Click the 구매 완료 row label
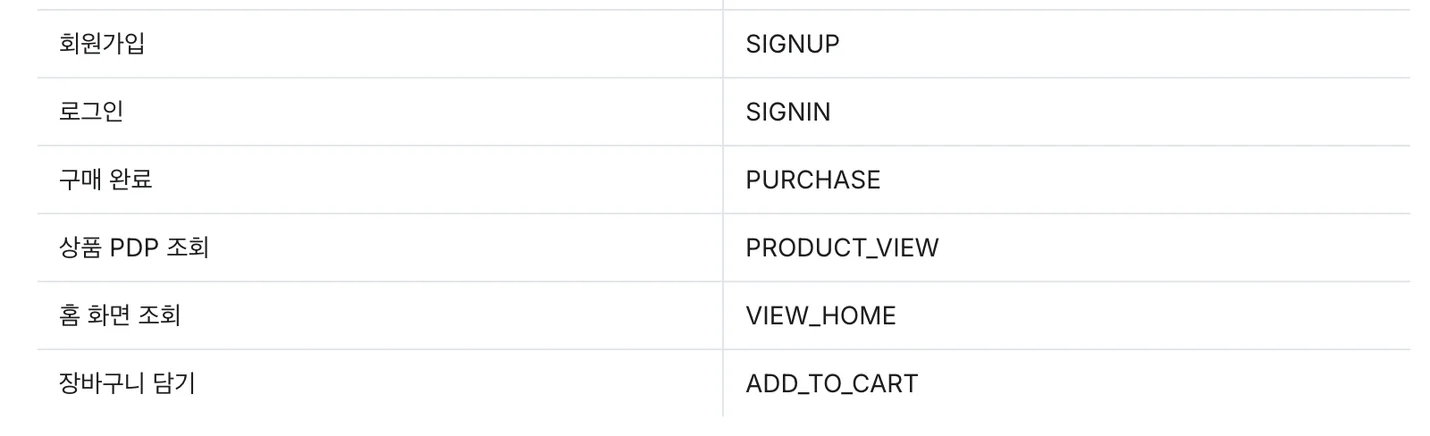The height and width of the screenshot is (436, 1430). (x=106, y=180)
